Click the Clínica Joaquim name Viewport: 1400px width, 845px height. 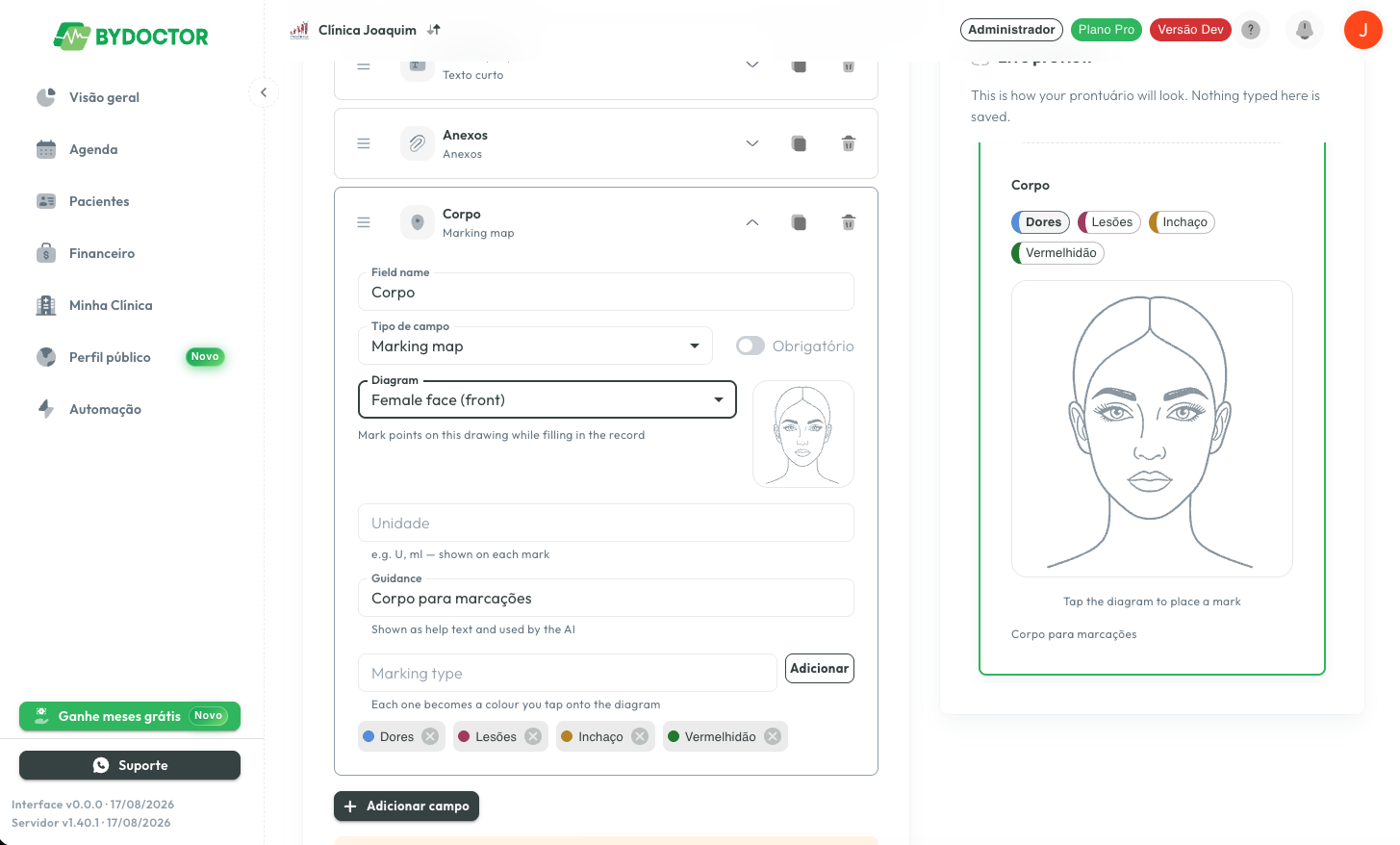click(x=368, y=30)
